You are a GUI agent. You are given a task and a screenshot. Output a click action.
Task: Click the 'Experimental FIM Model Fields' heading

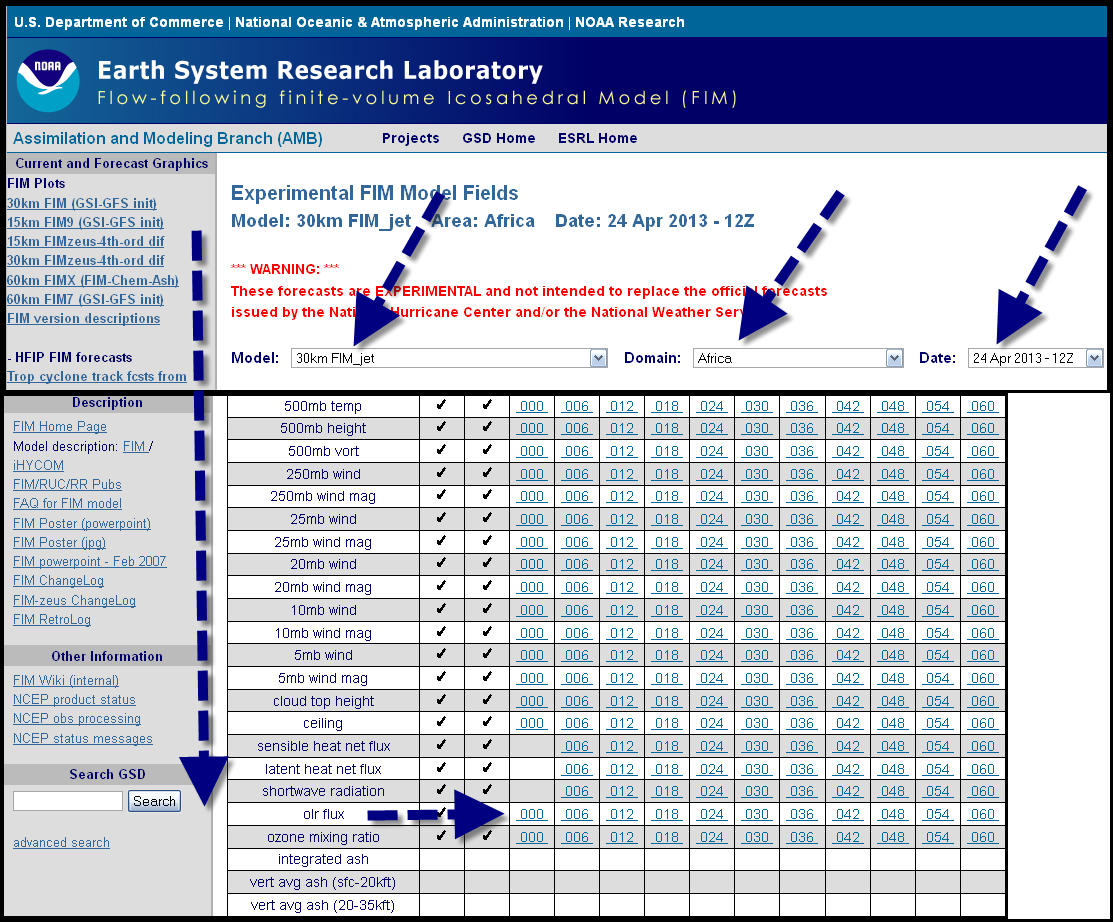point(375,193)
